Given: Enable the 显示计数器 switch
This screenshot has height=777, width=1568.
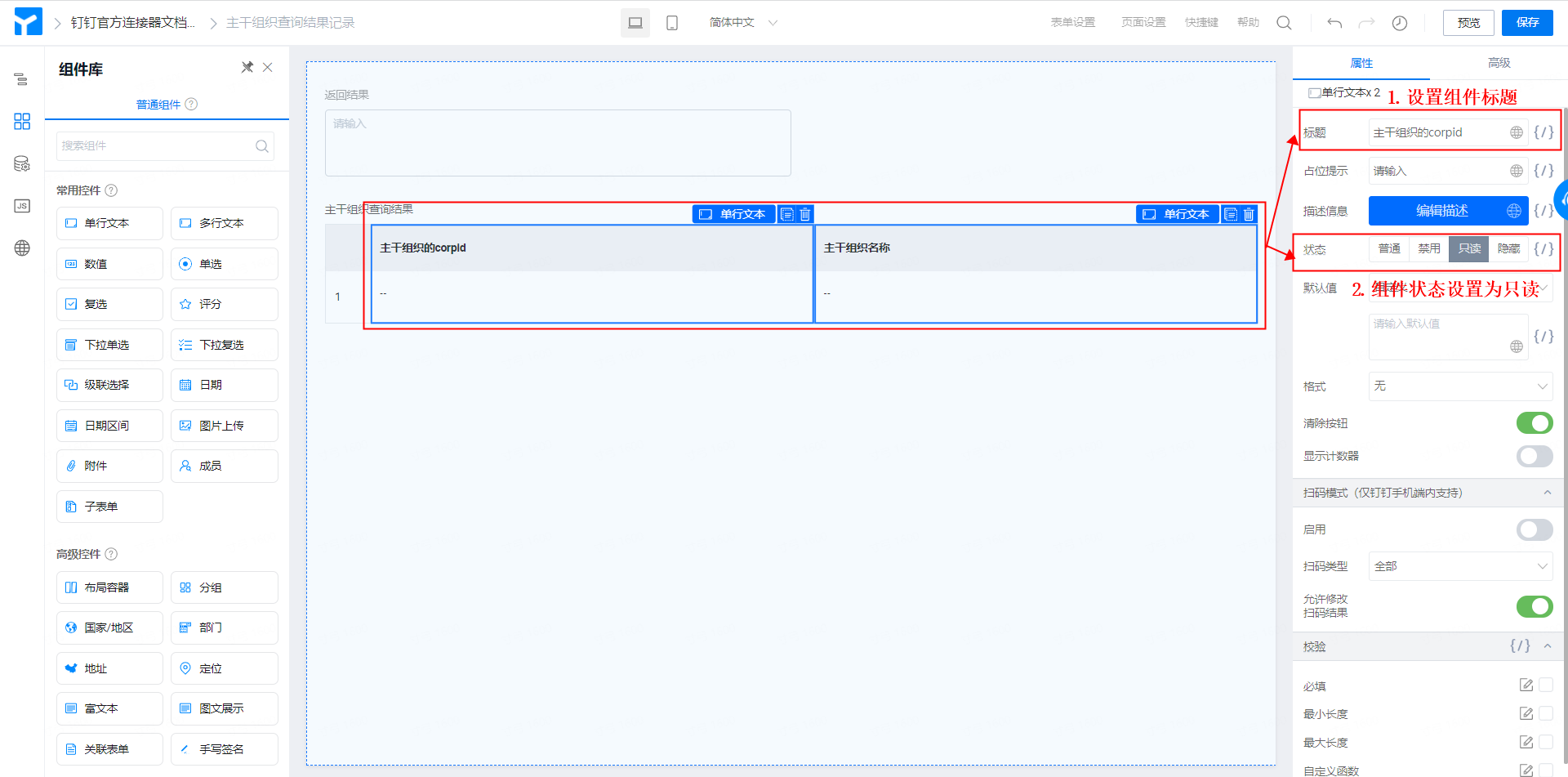Looking at the screenshot, I should coord(1535,456).
